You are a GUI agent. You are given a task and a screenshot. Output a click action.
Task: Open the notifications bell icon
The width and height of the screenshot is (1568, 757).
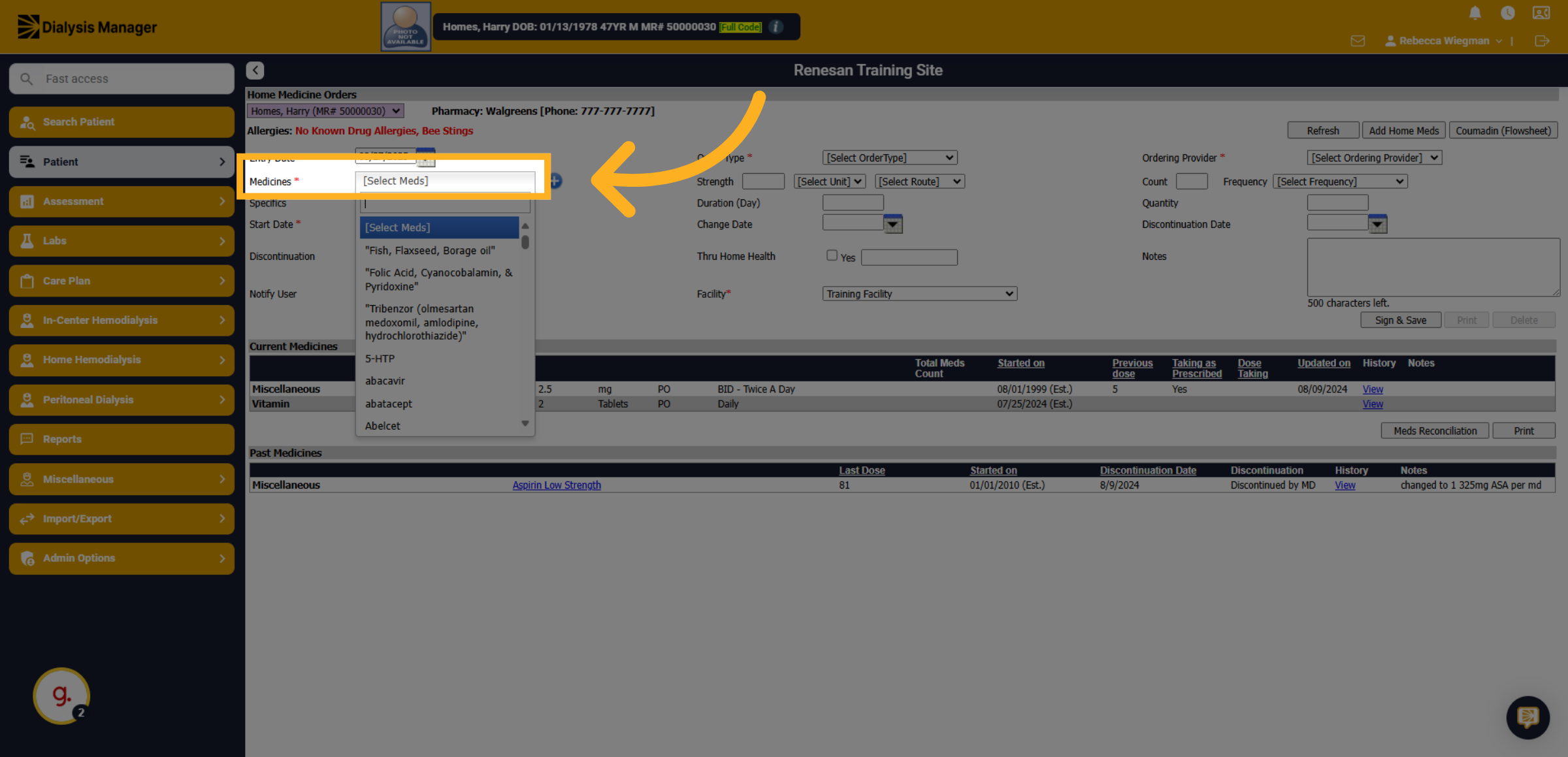(x=1475, y=13)
